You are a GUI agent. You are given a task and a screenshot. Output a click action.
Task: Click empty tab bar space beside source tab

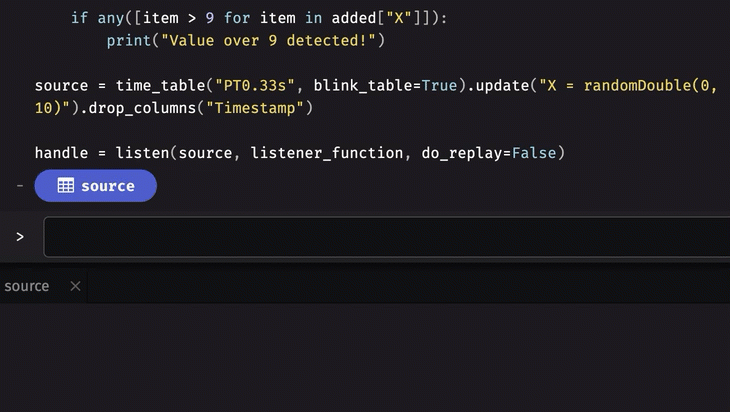(400, 286)
